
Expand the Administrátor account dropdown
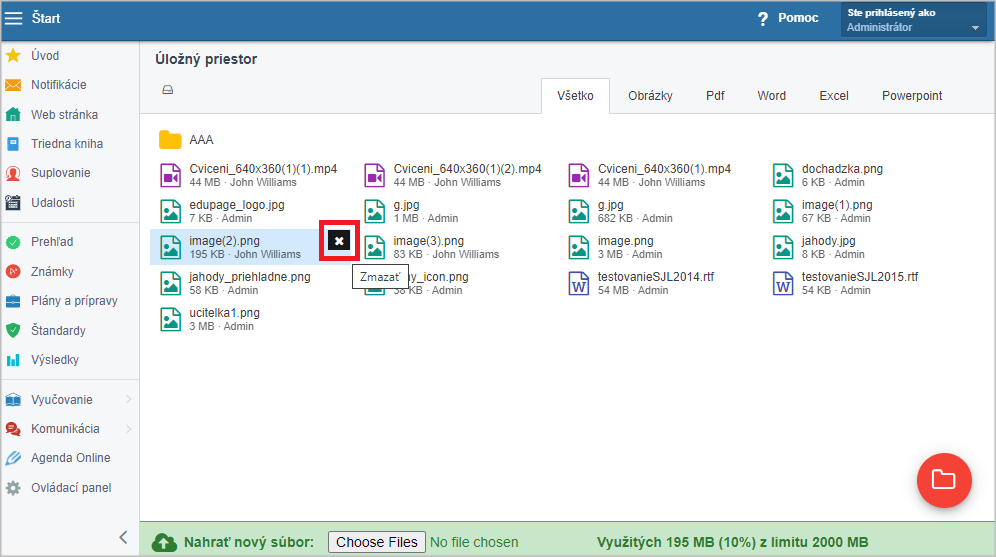(x=976, y=28)
